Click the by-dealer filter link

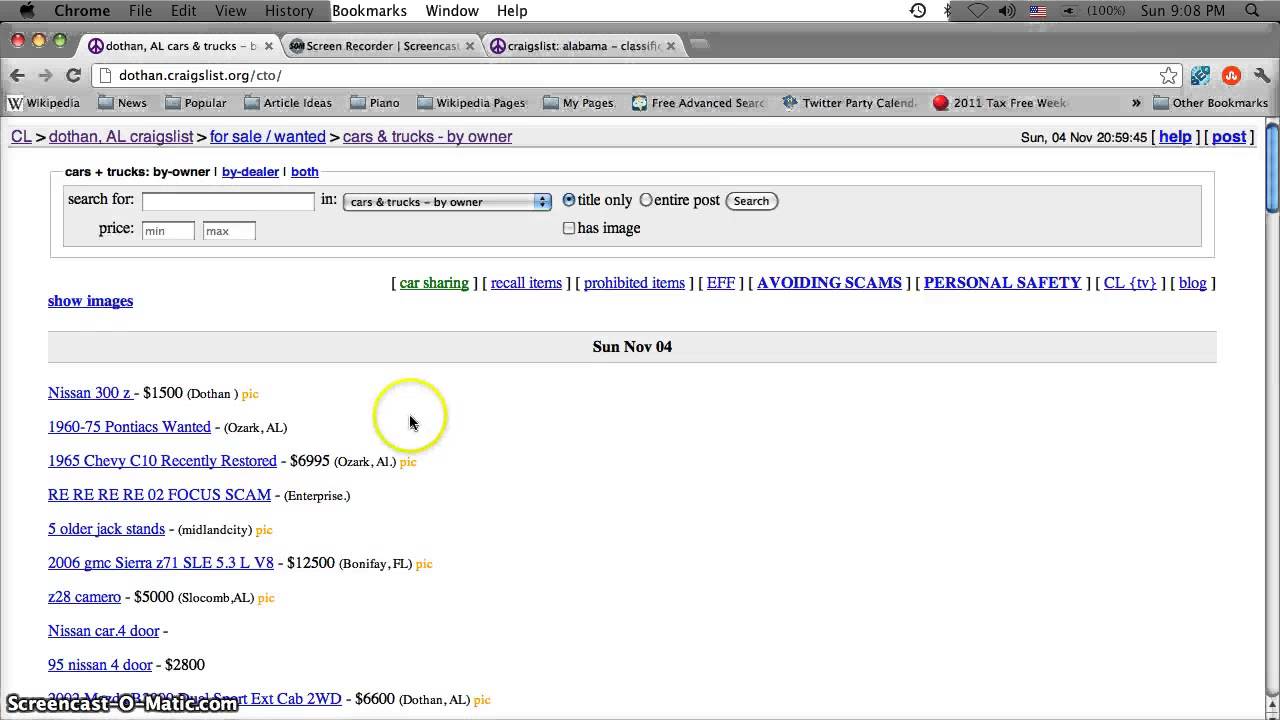(250, 172)
